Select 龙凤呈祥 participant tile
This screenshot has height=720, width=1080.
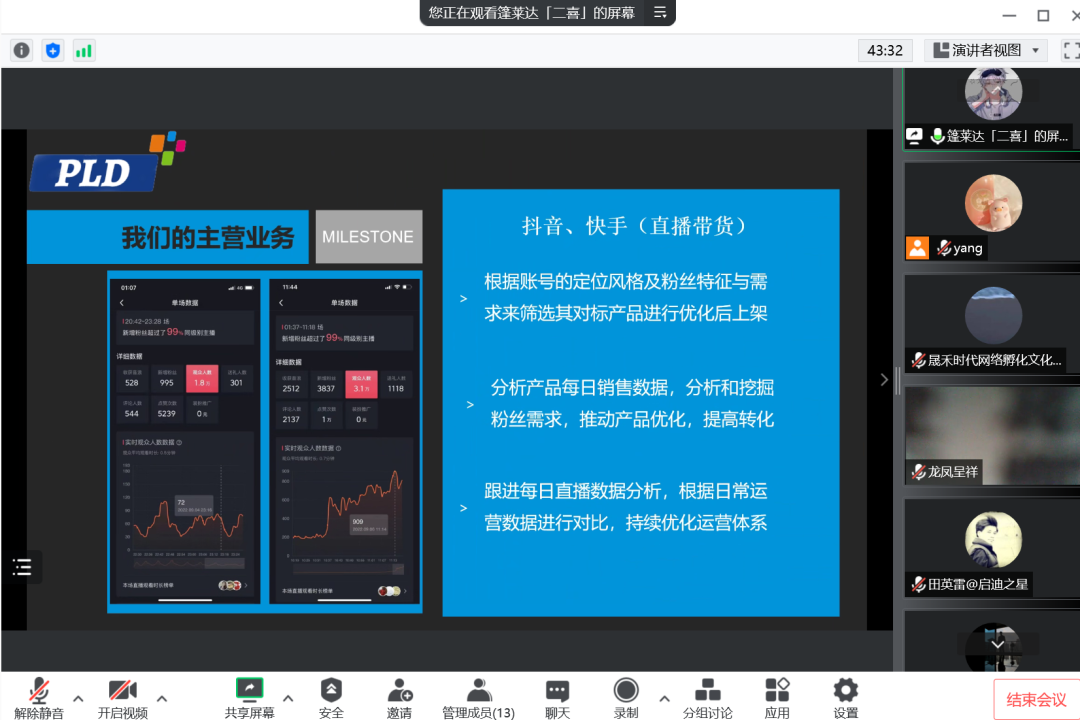click(992, 436)
